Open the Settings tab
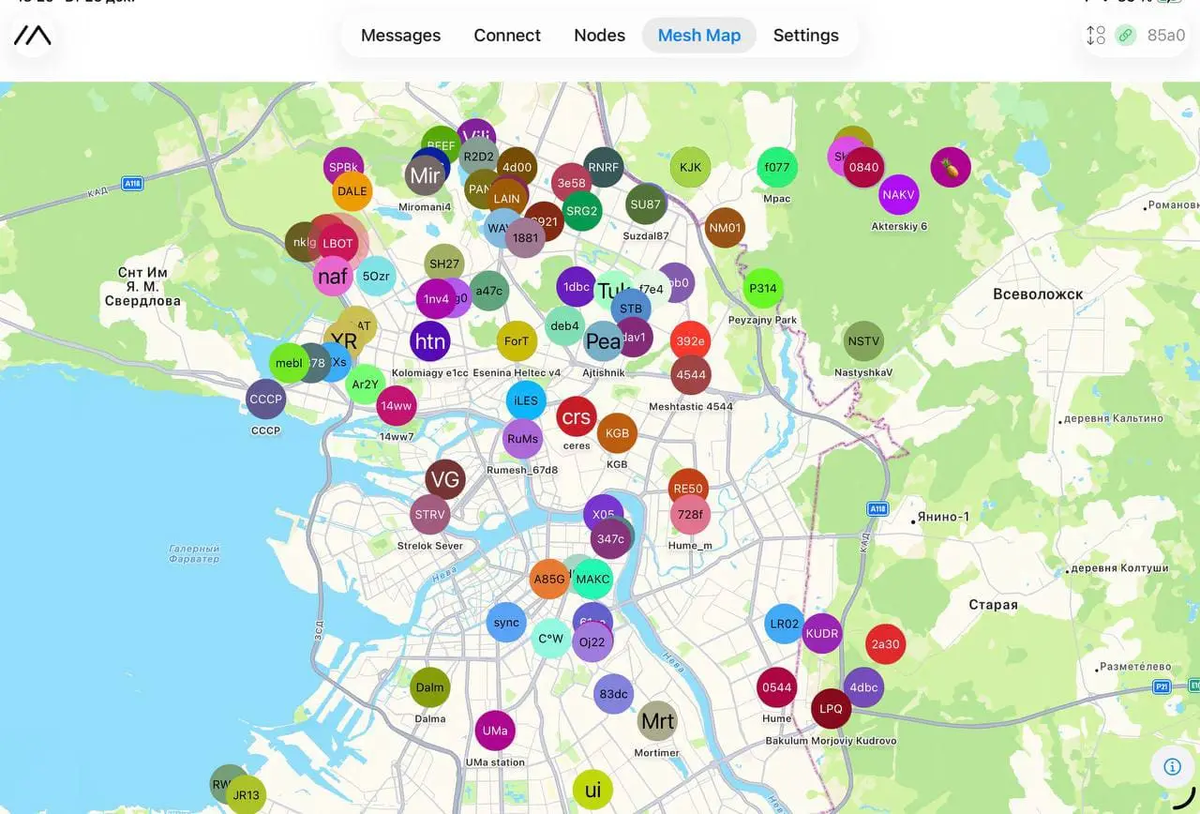This screenshot has width=1200, height=814. pyautogui.click(x=806, y=35)
